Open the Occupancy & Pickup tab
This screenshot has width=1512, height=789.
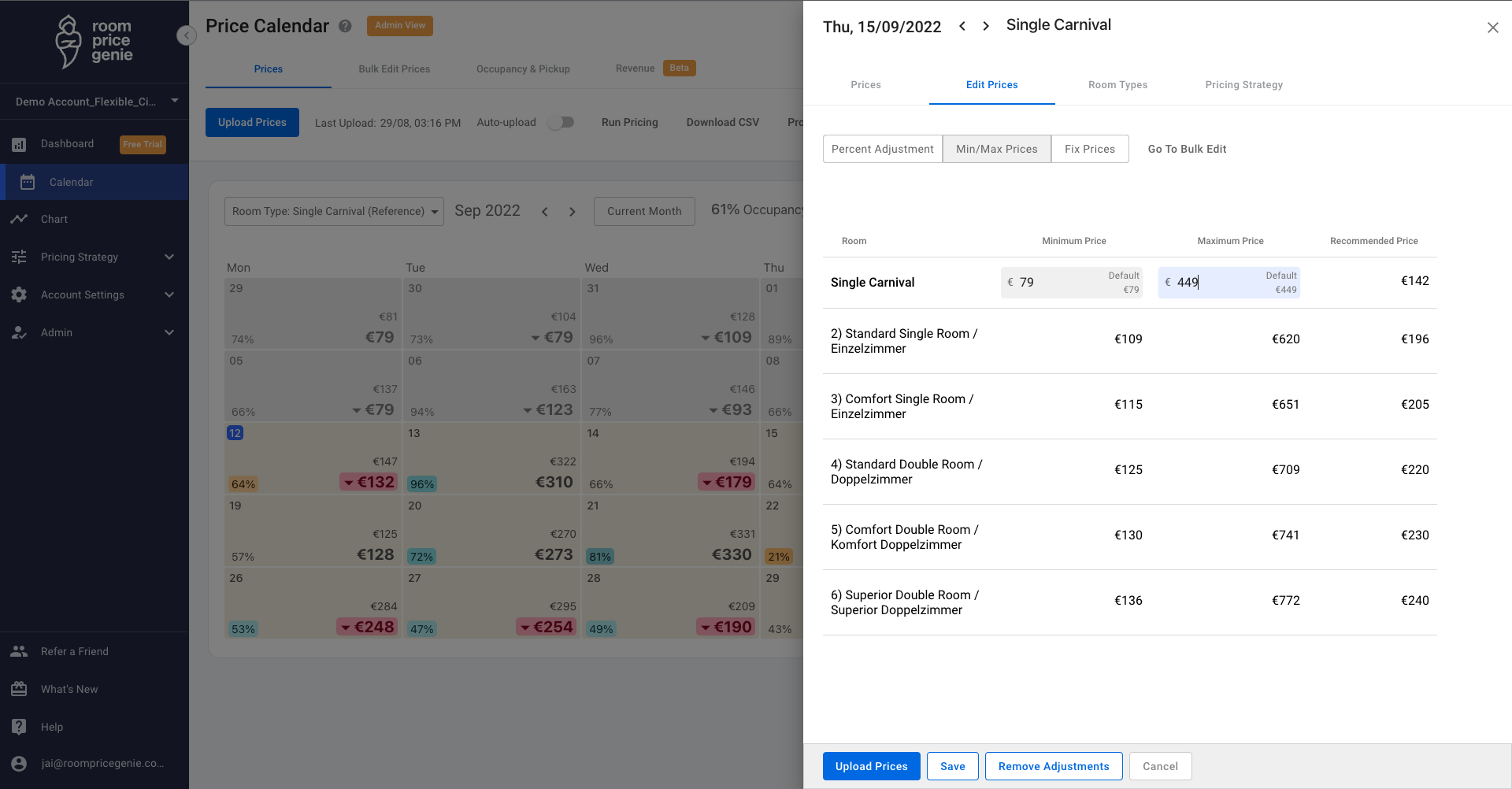pos(522,69)
